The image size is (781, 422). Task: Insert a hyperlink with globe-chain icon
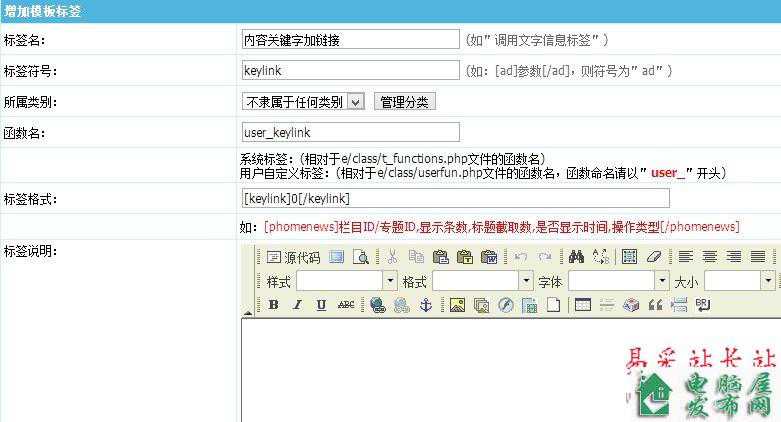click(x=378, y=304)
